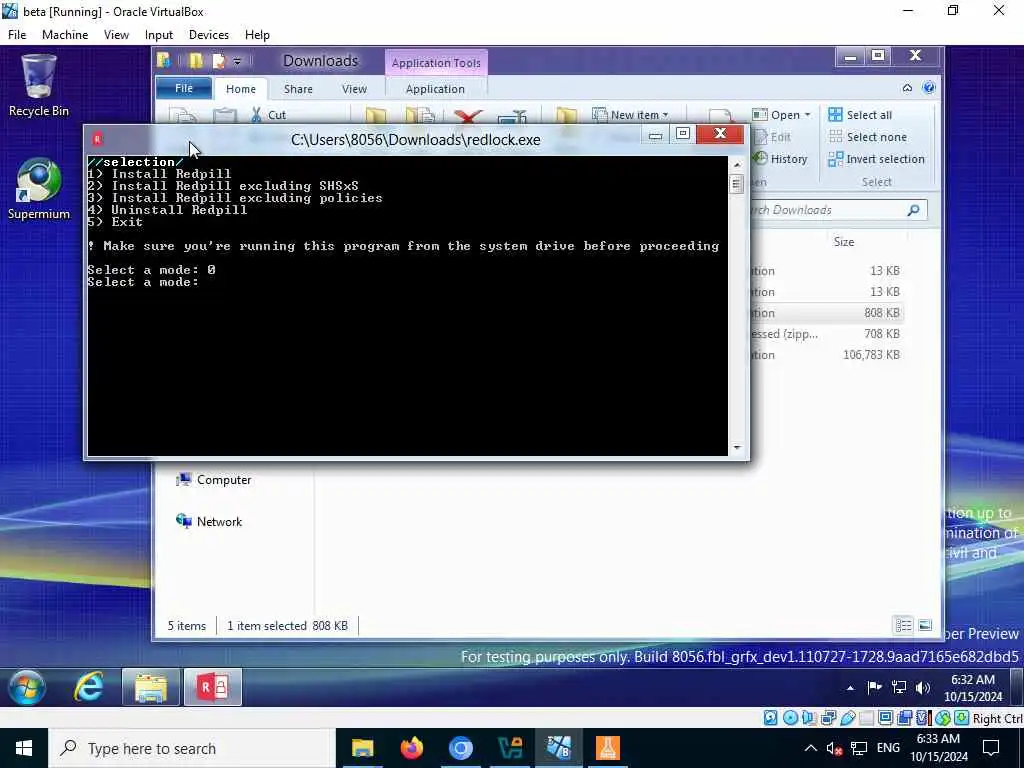Launch Internet Explorer from guest taskbar

click(x=89, y=687)
